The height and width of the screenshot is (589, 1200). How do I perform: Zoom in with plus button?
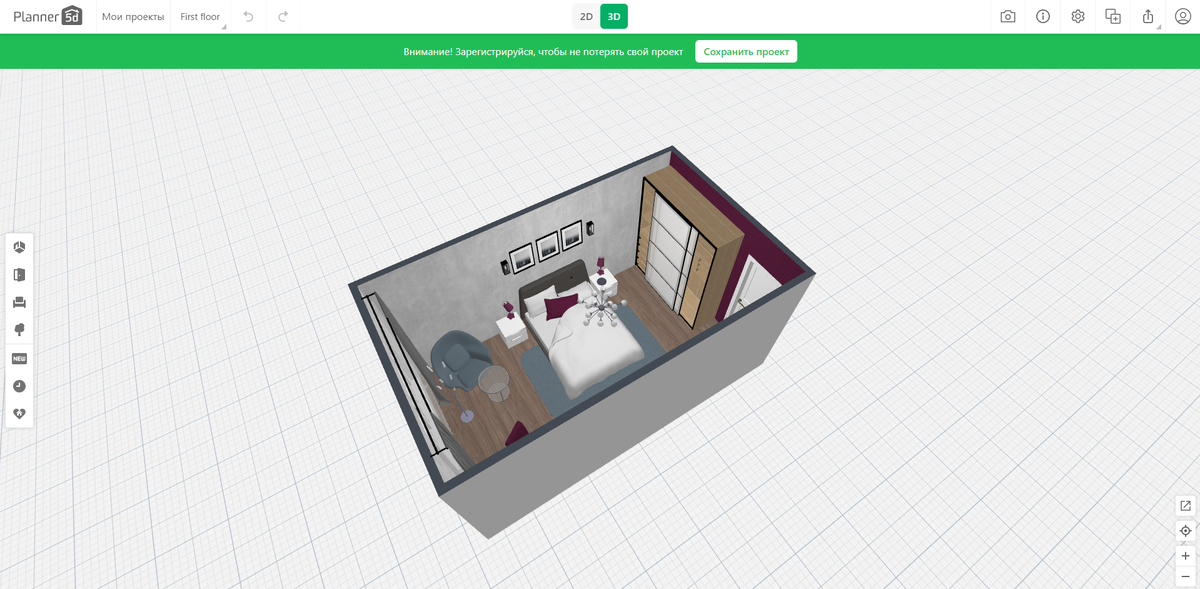[1185, 555]
